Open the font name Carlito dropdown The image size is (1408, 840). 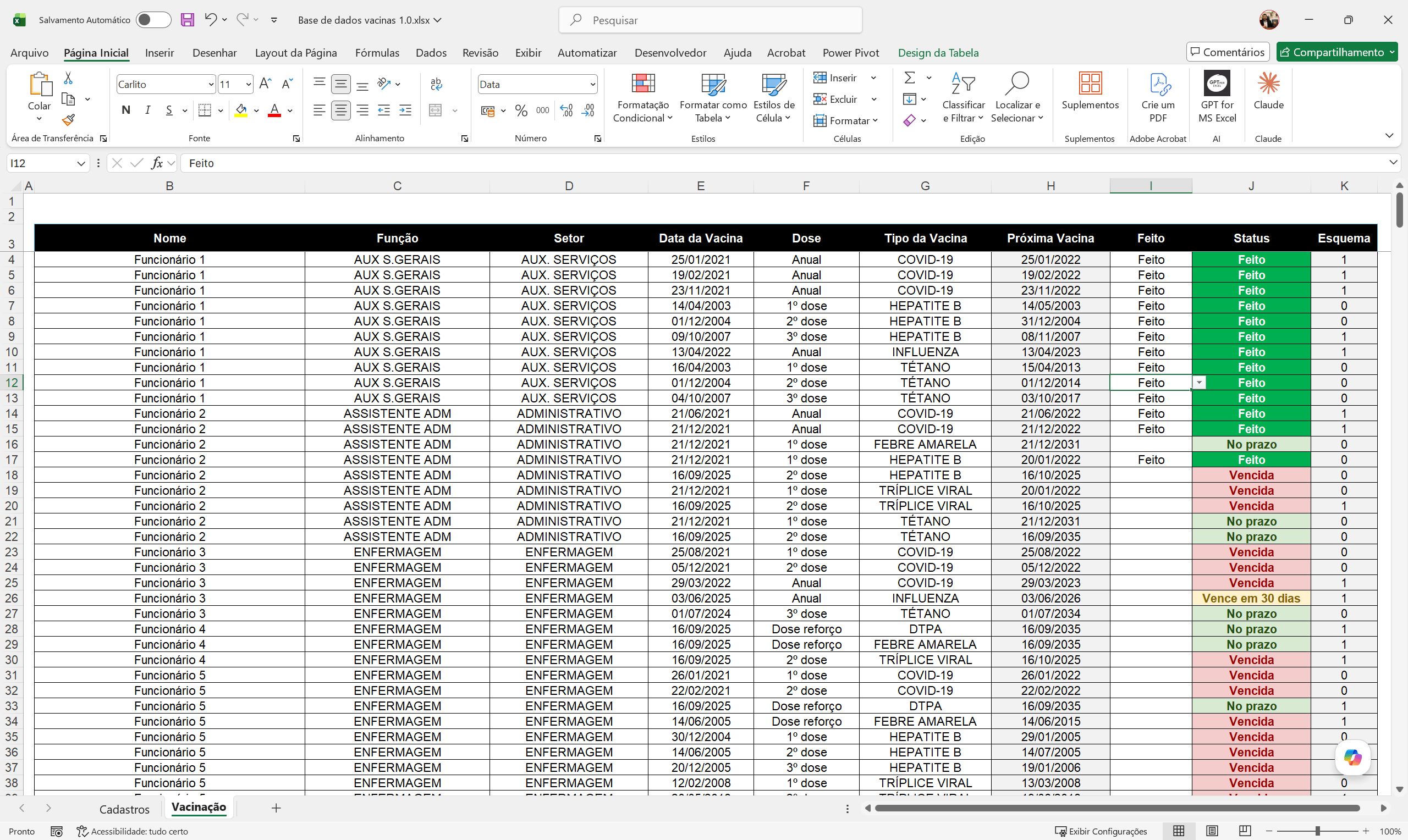click(x=211, y=84)
